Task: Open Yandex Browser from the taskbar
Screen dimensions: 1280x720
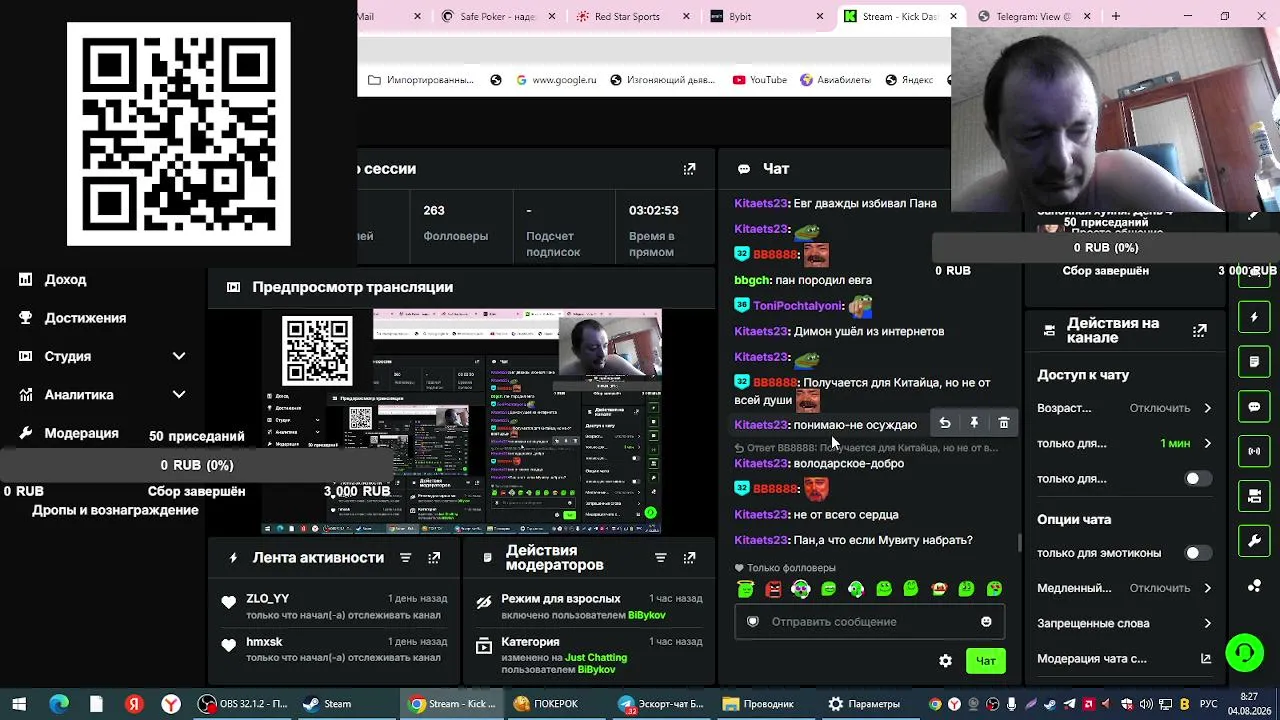Action: point(172,704)
